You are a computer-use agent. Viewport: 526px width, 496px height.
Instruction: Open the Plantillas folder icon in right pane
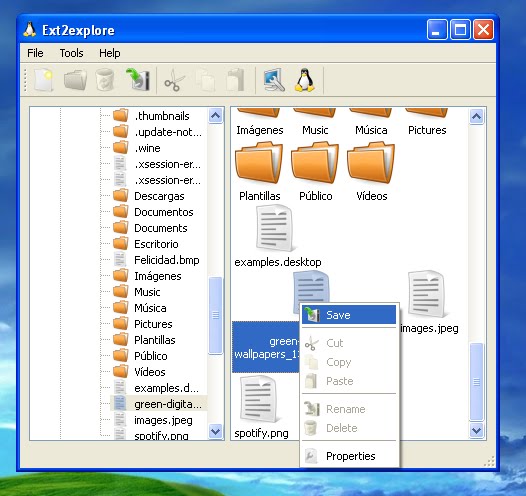[x=259, y=163]
